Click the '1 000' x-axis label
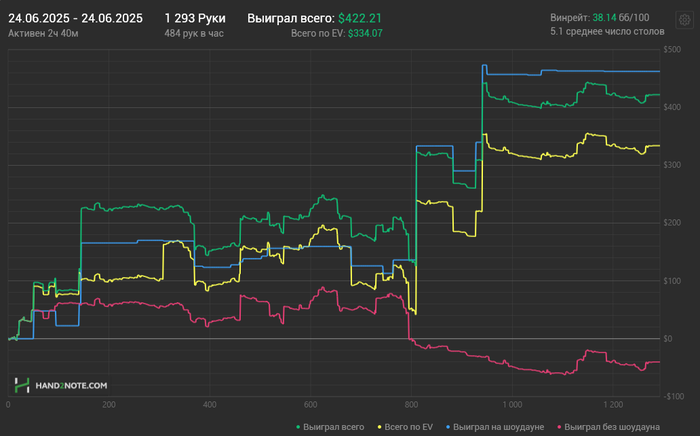 click(x=512, y=405)
